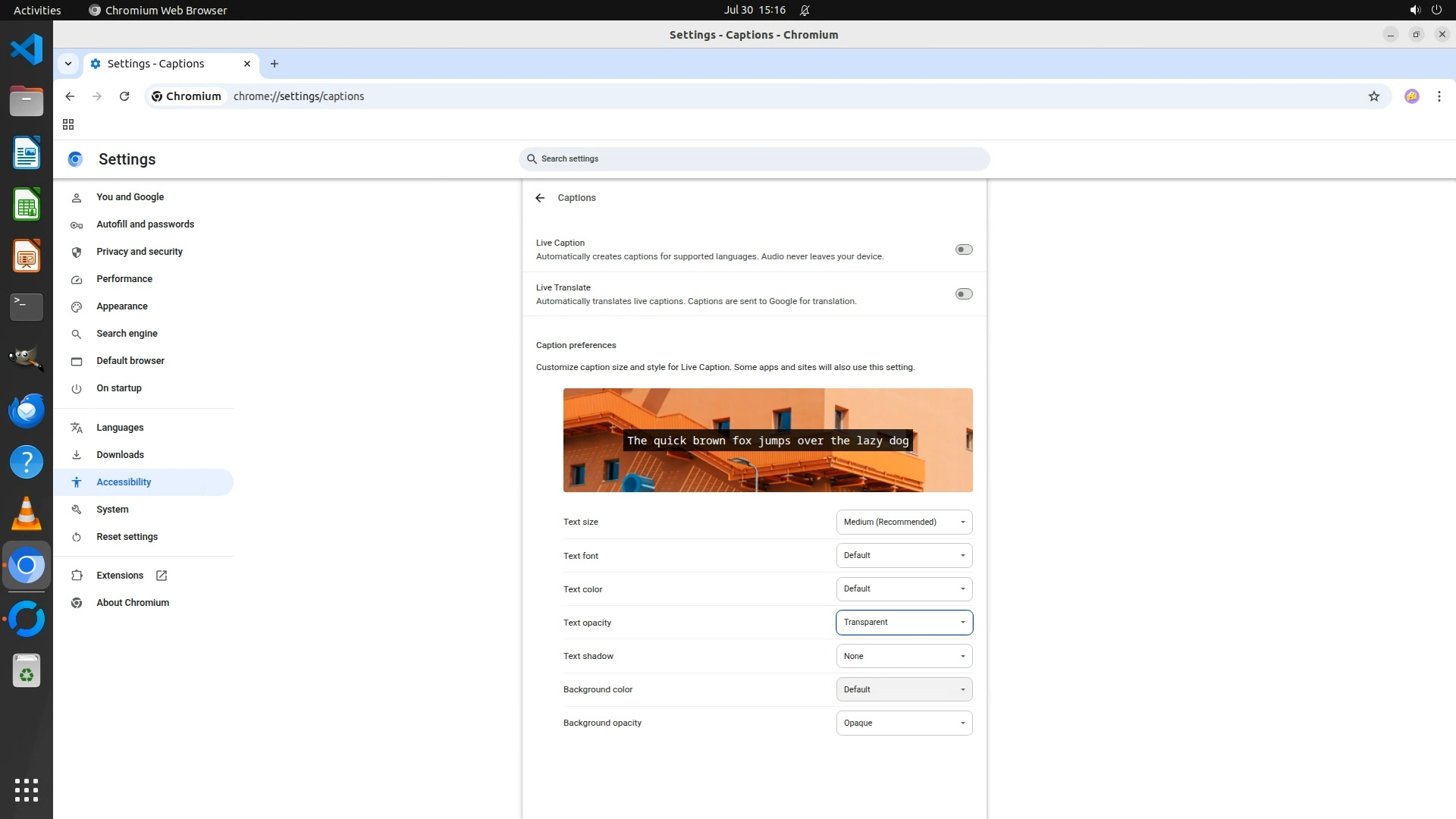Image resolution: width=1456 pixels, height=819 pixels.
Task: Click the external link icon beside Extensions
Action: [x=162, y=576]
